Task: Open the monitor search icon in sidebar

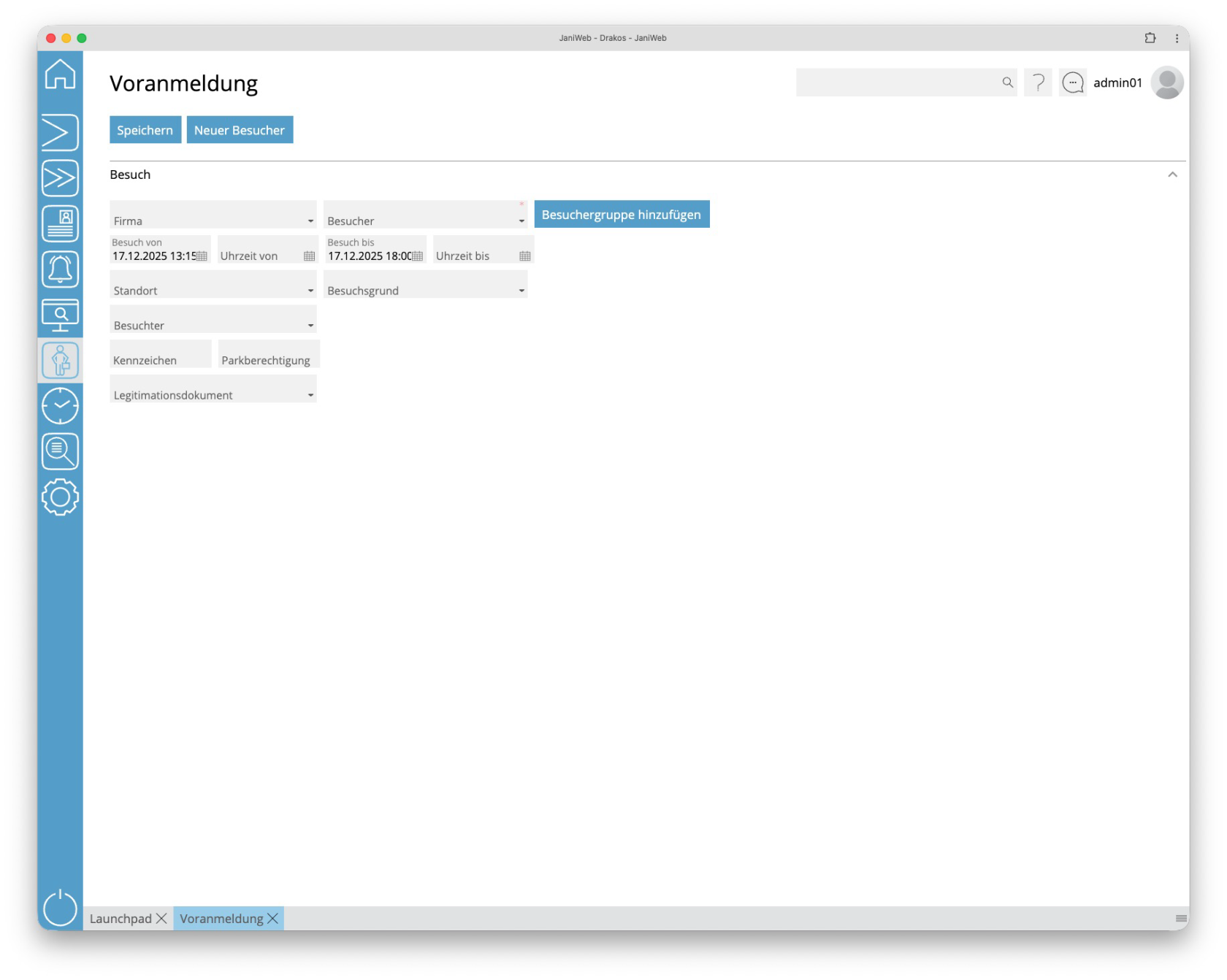Action: click(60, 315)
